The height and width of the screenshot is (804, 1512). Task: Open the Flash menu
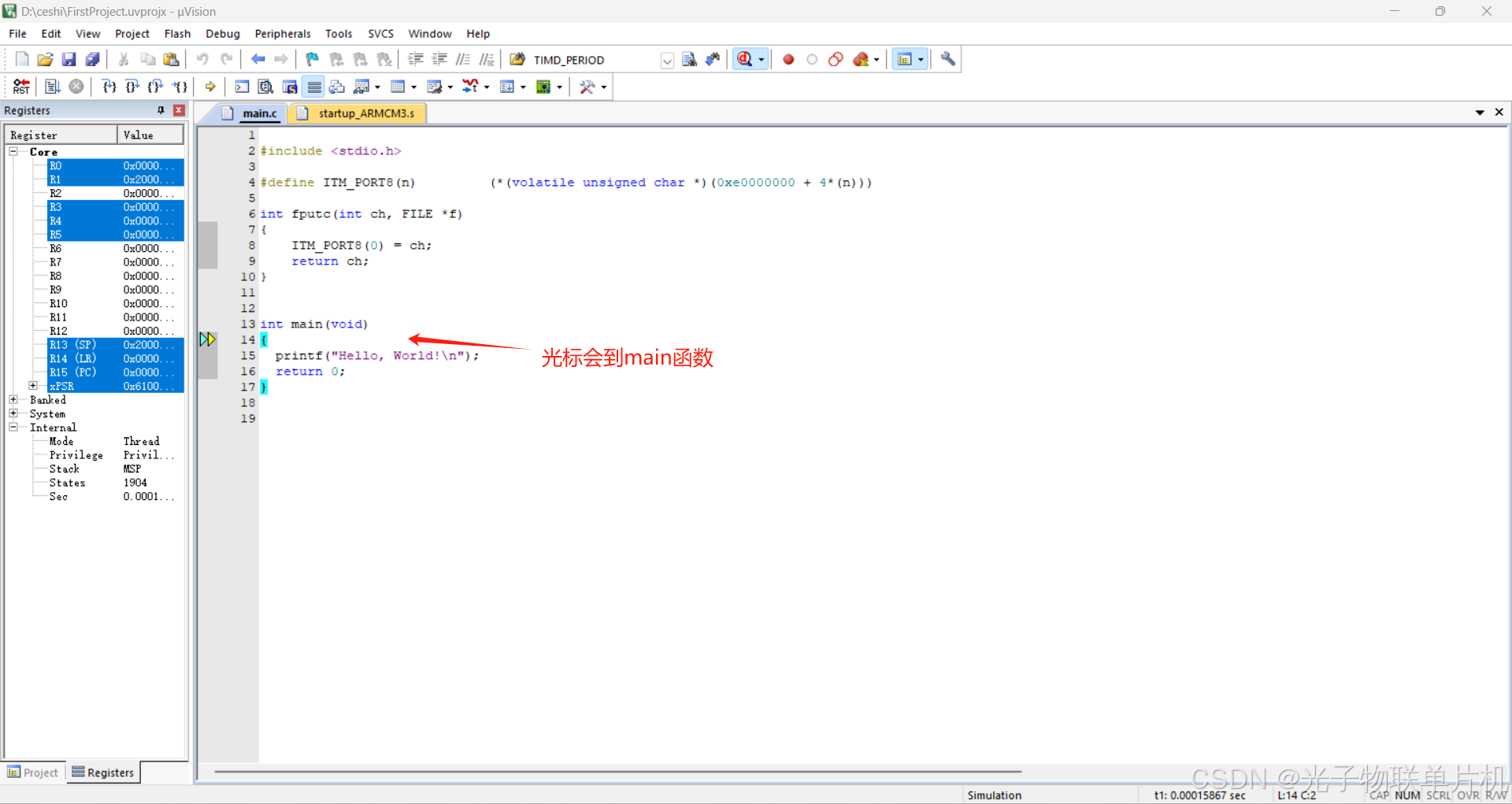tap(177, 34)
